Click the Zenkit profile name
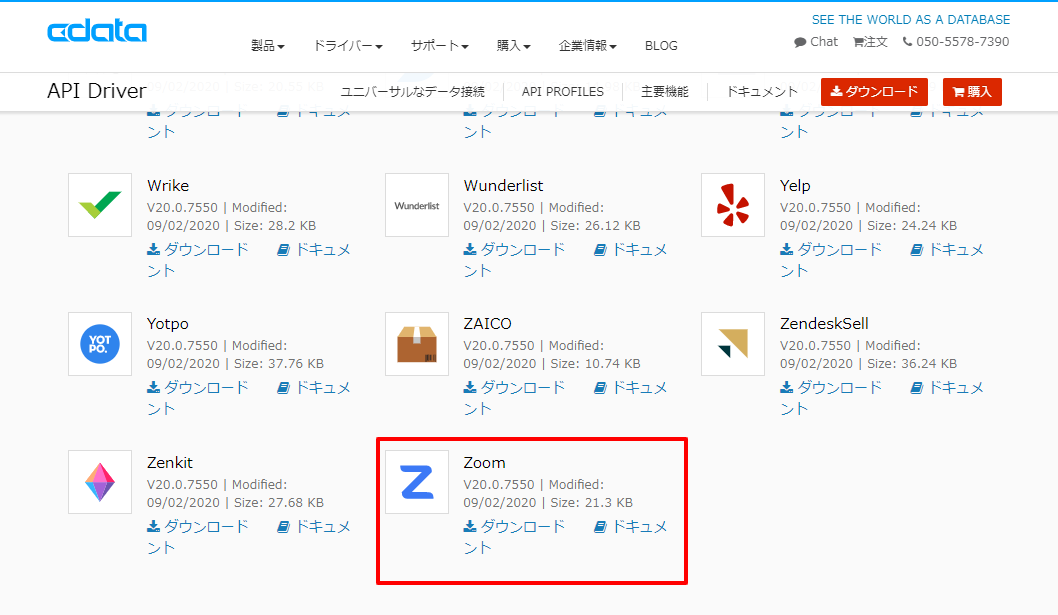The height and width of the screenshot is (615, 1058). pyautogui.click(x=170, y=462)
